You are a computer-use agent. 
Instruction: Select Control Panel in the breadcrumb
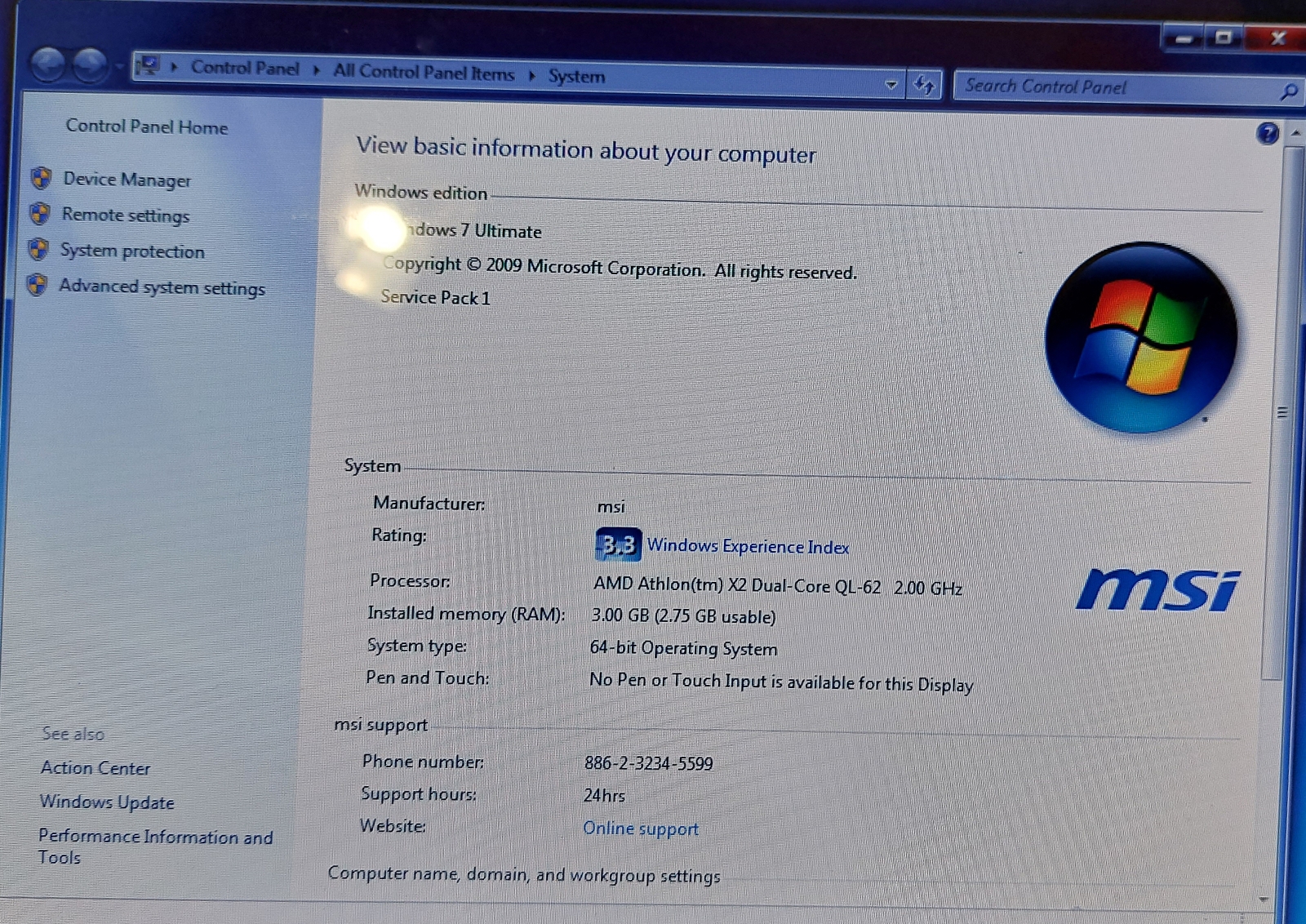click(x=245, y=68)
